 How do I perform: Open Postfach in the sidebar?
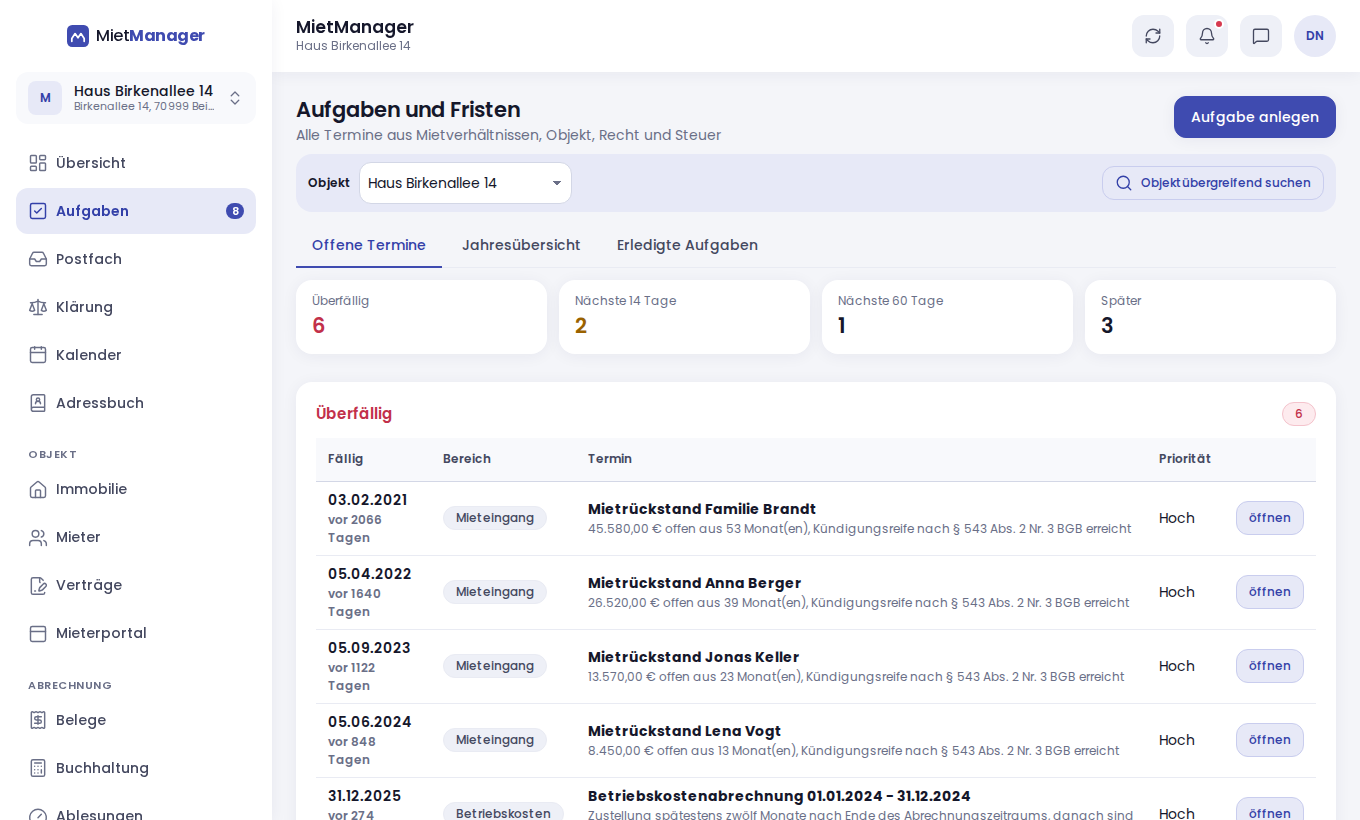pyautogui.click(x=136, y=259)
